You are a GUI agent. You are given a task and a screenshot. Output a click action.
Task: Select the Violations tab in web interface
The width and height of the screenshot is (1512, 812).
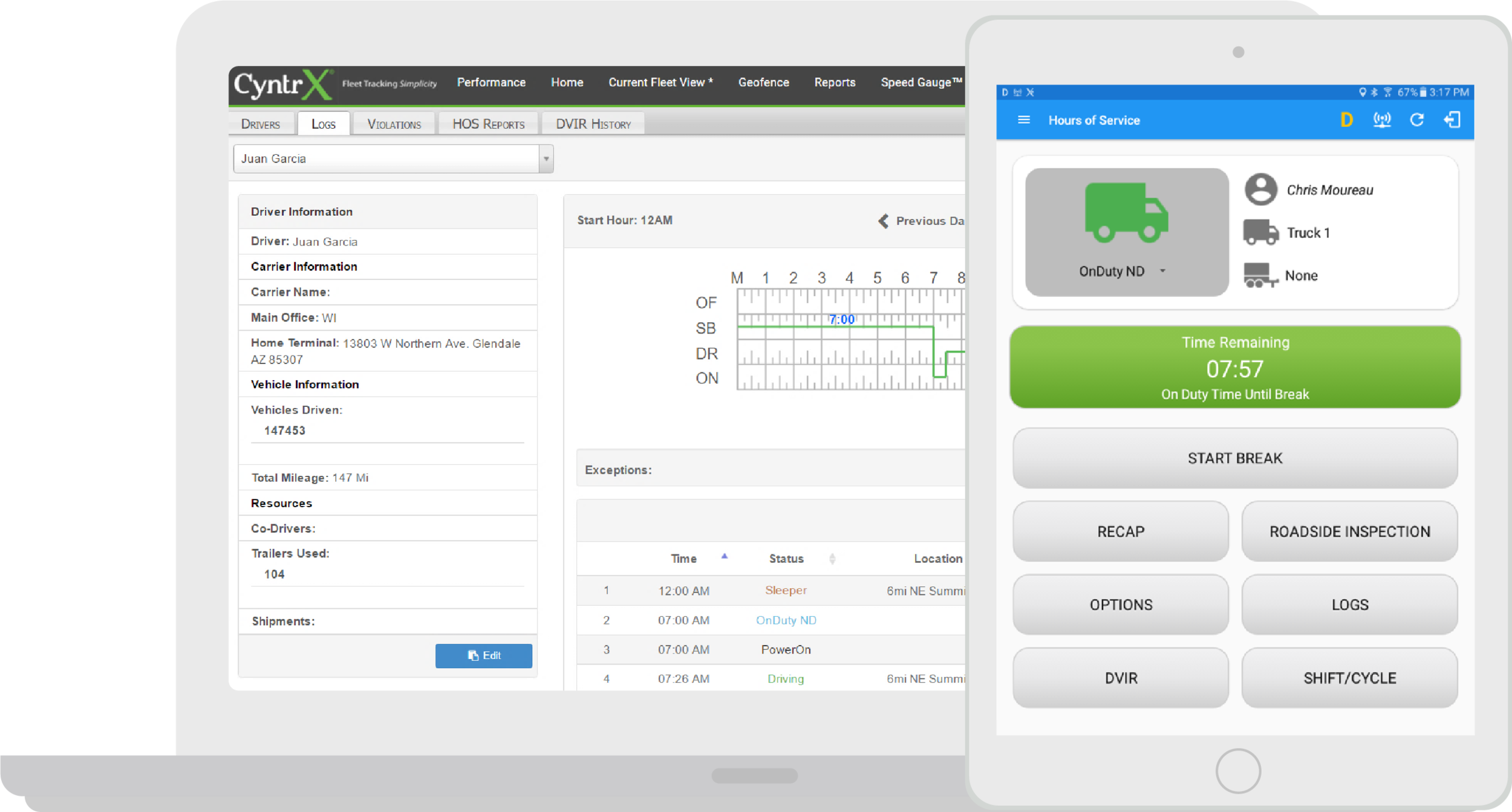394,123
